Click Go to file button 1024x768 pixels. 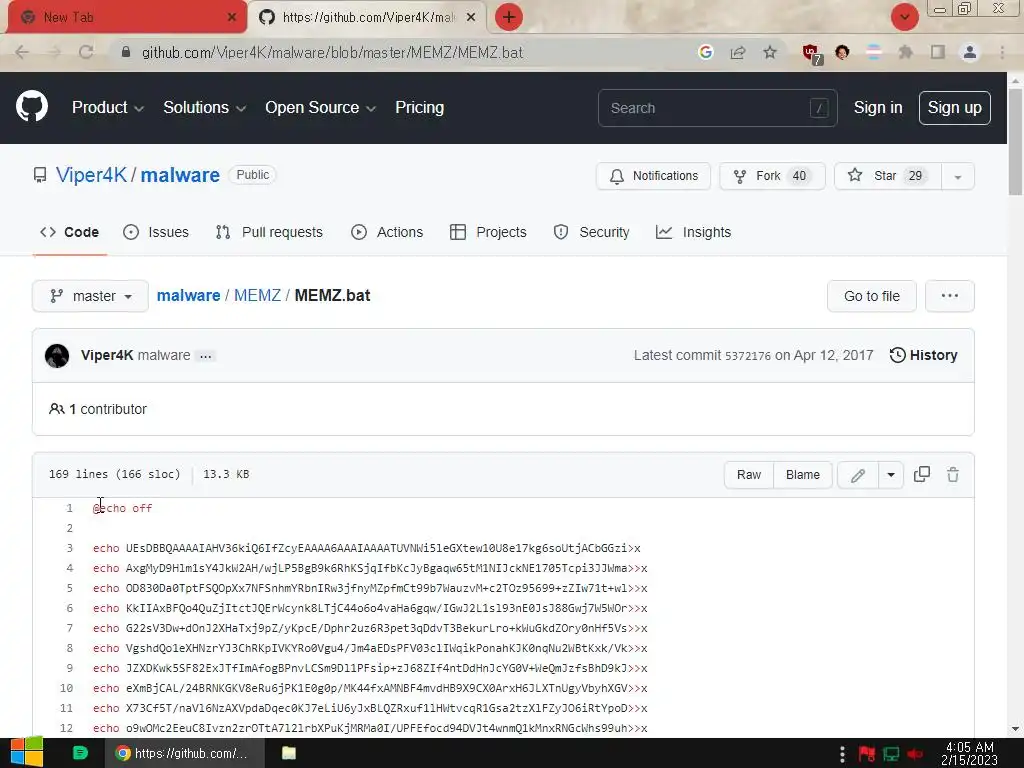[871, 296]
